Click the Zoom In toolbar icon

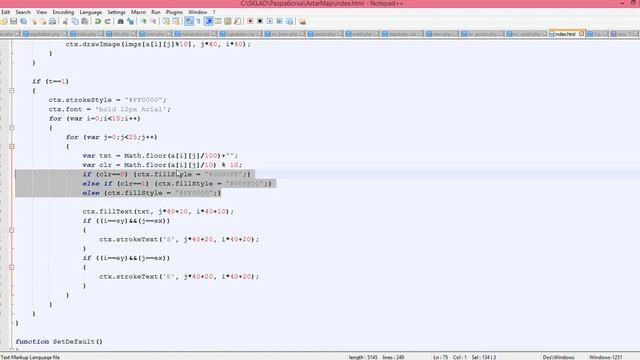pyautogui.click(x=143, y=21)
